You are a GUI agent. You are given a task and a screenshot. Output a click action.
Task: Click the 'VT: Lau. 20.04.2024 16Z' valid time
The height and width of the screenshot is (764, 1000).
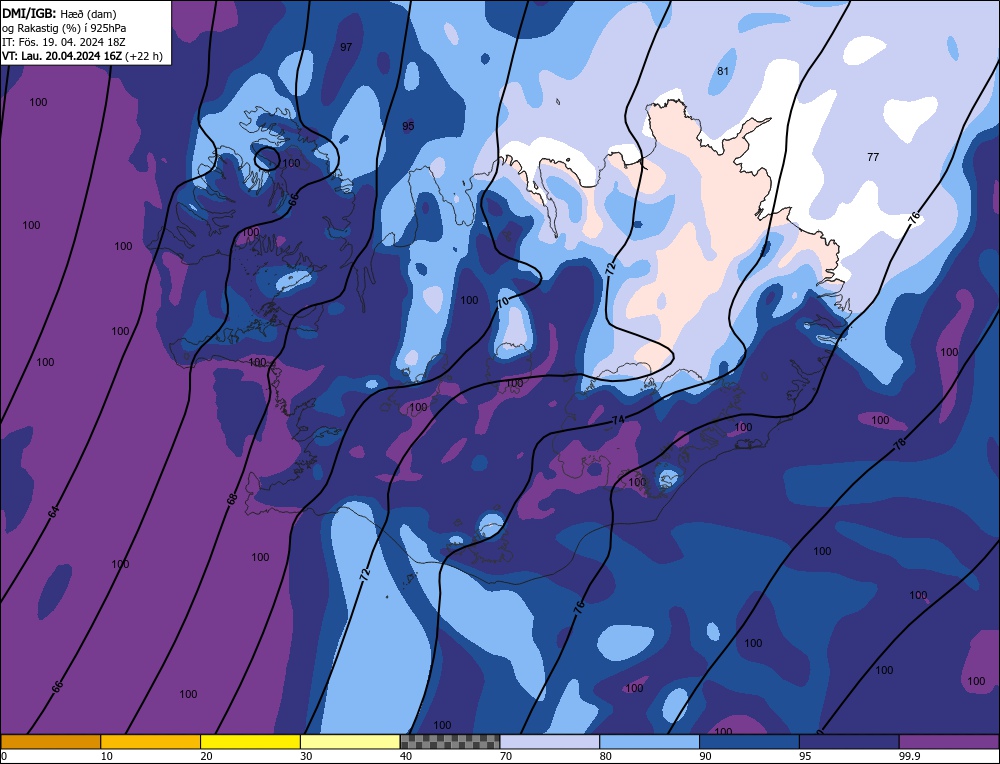[62, 56]
